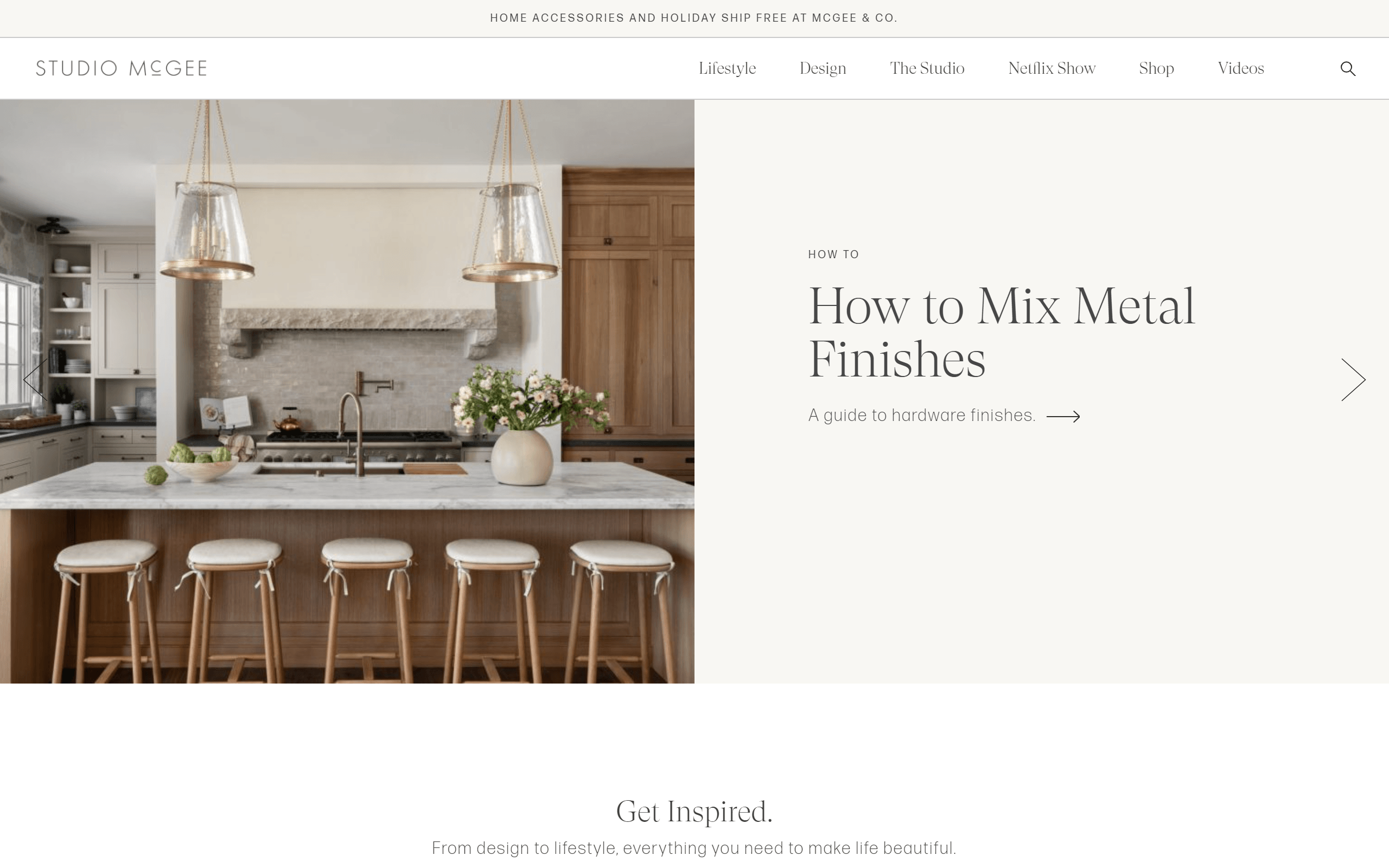Screen dimensions: 1389x868
Task: Click the free shipping McGee & Co. banner
Action: click(x=694, y=18)
